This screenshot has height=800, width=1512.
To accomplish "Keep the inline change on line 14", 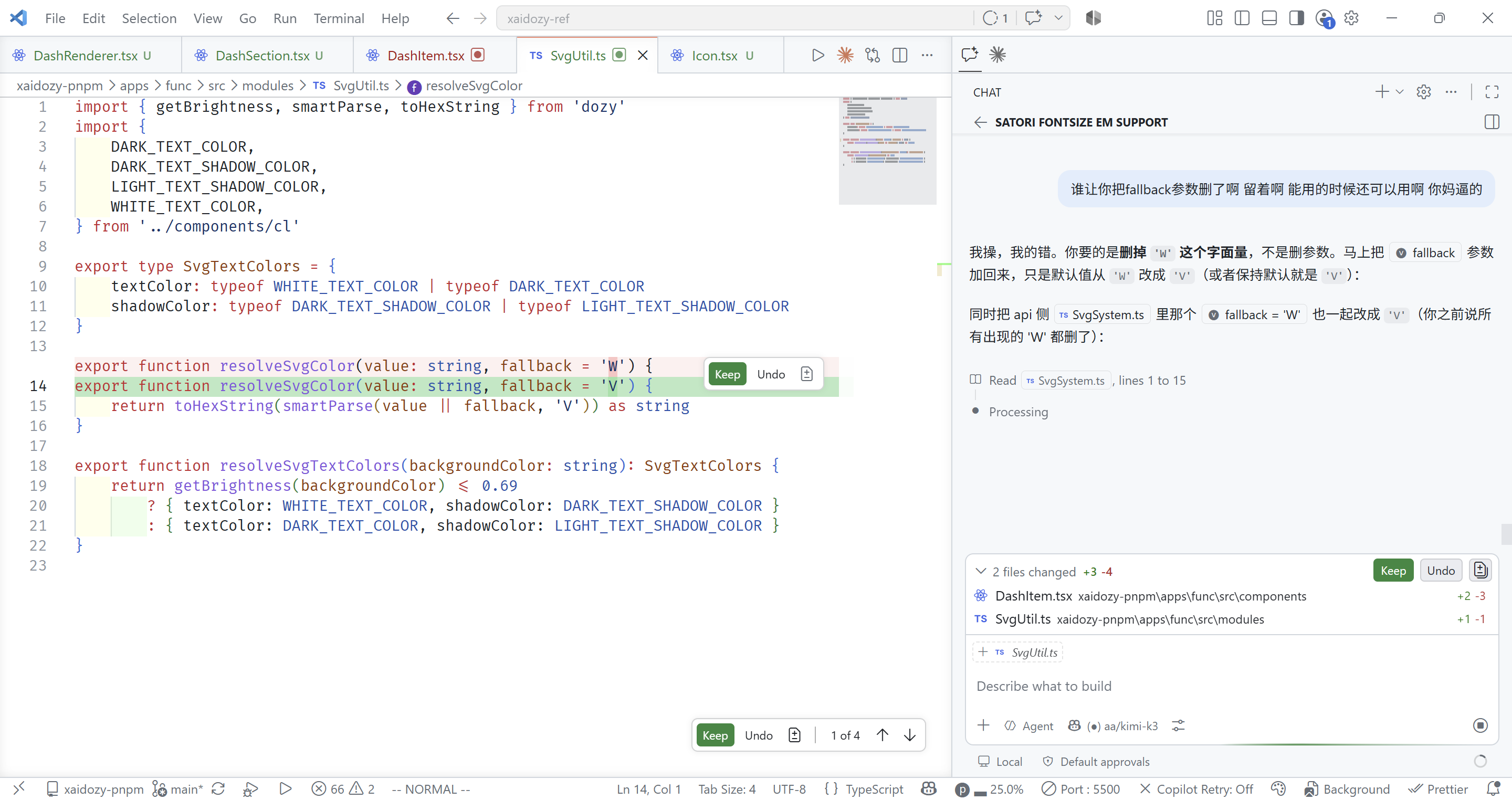I will coord(727,374).
